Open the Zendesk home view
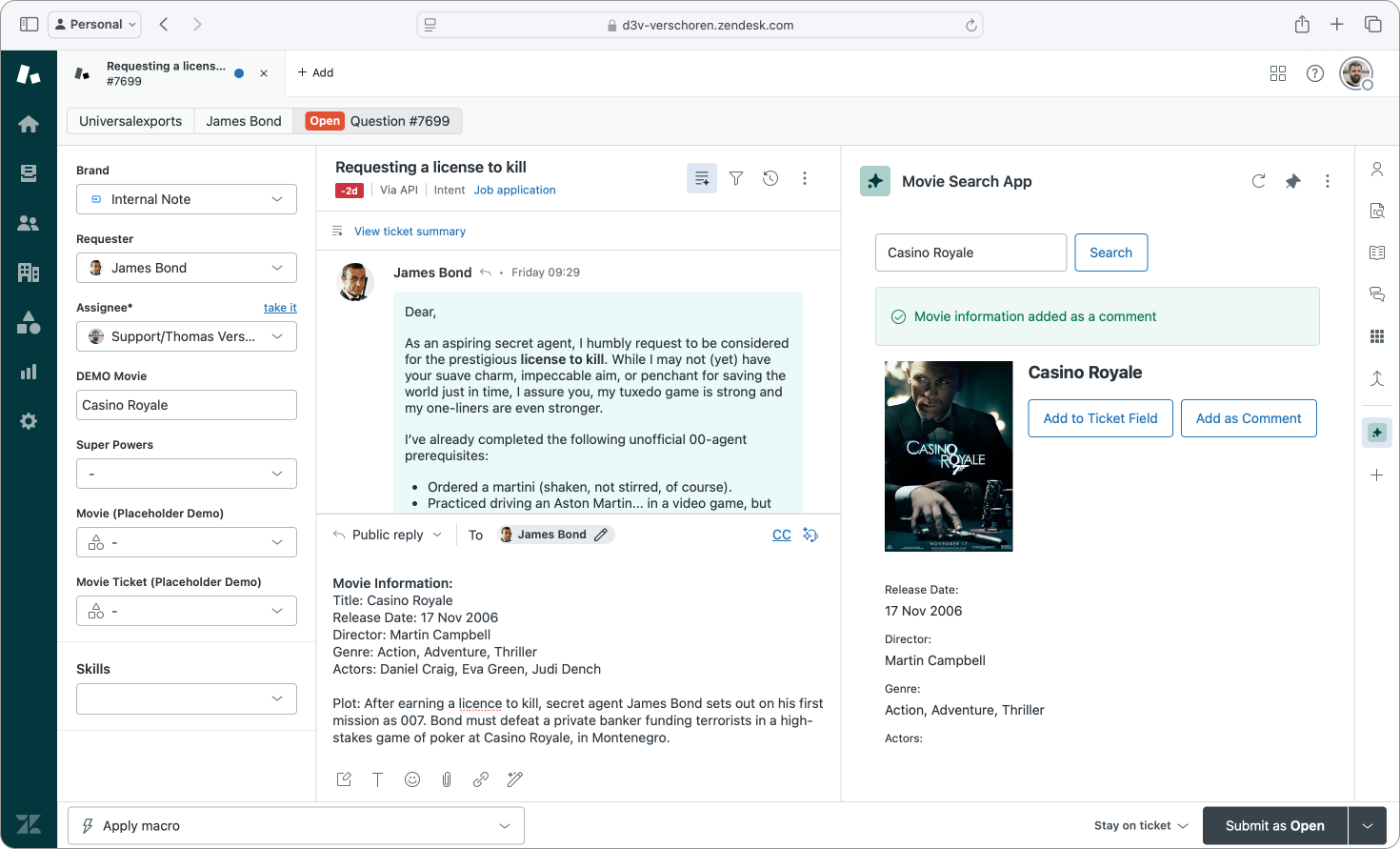This screenshot has width=1400, height=849. [x=29, y=124]
